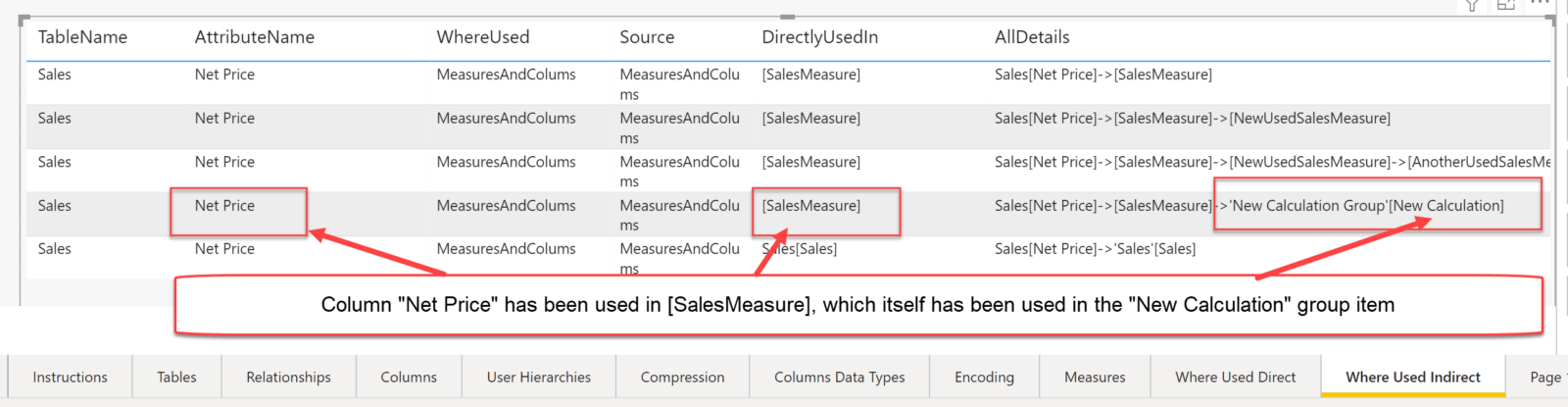
Task: Click the AllDetails column header
Action: coord(1032,37)
